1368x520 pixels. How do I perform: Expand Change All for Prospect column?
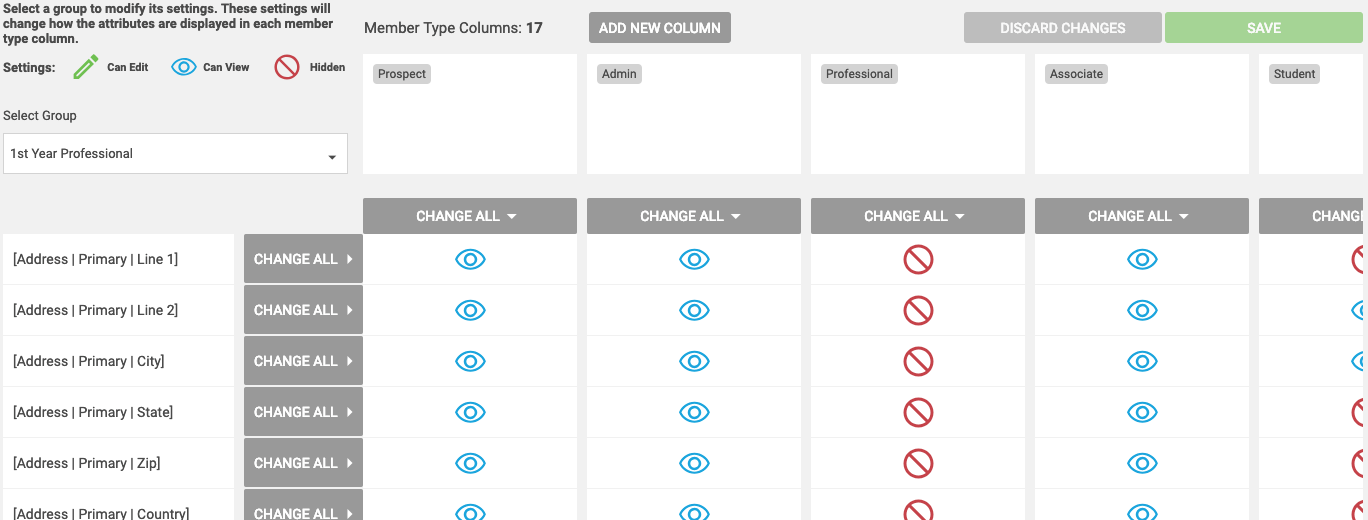pos(470,216)
